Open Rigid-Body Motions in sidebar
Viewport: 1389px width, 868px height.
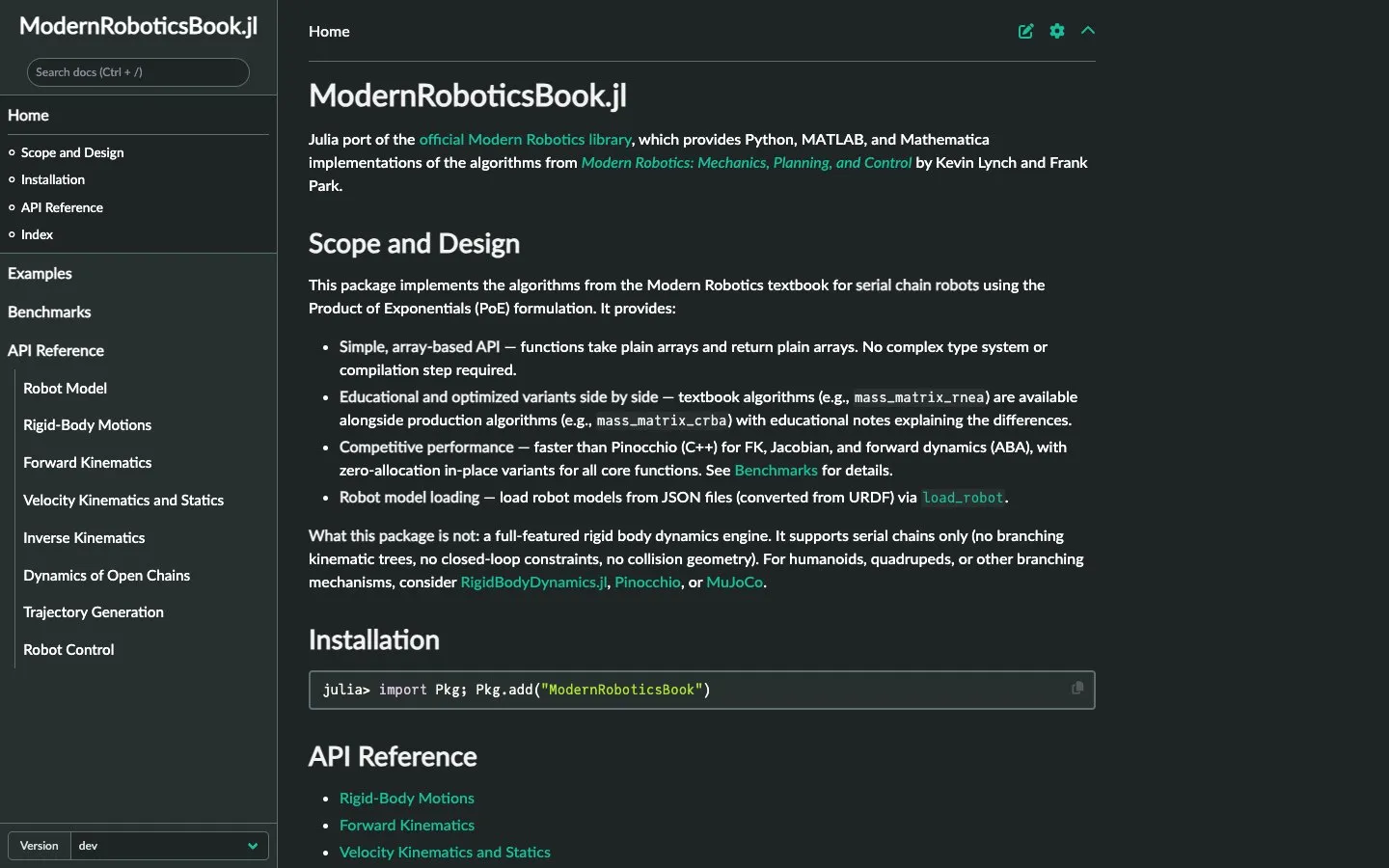point(87,425)
